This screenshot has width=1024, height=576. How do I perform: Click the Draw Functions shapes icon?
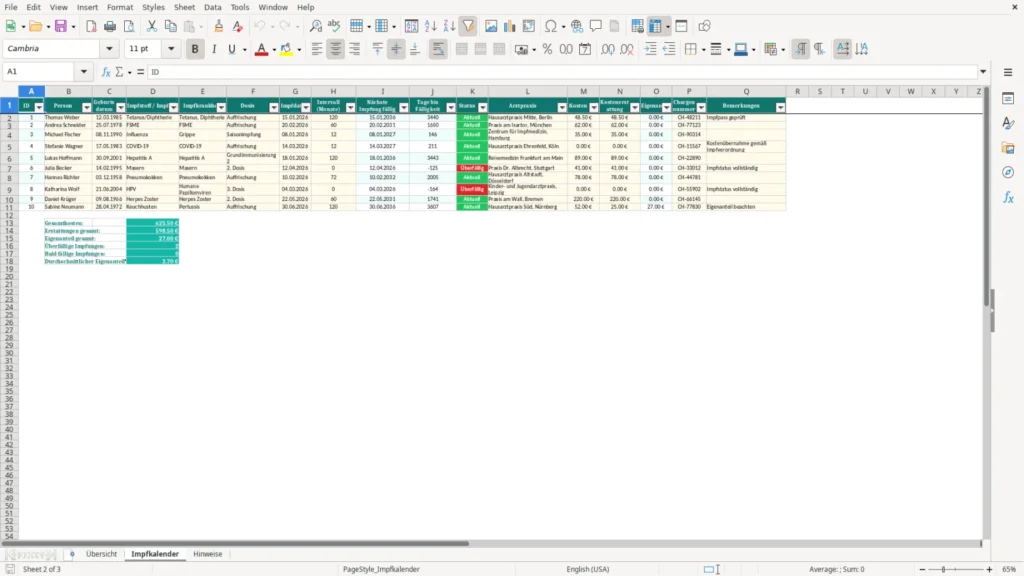[704, 26]
